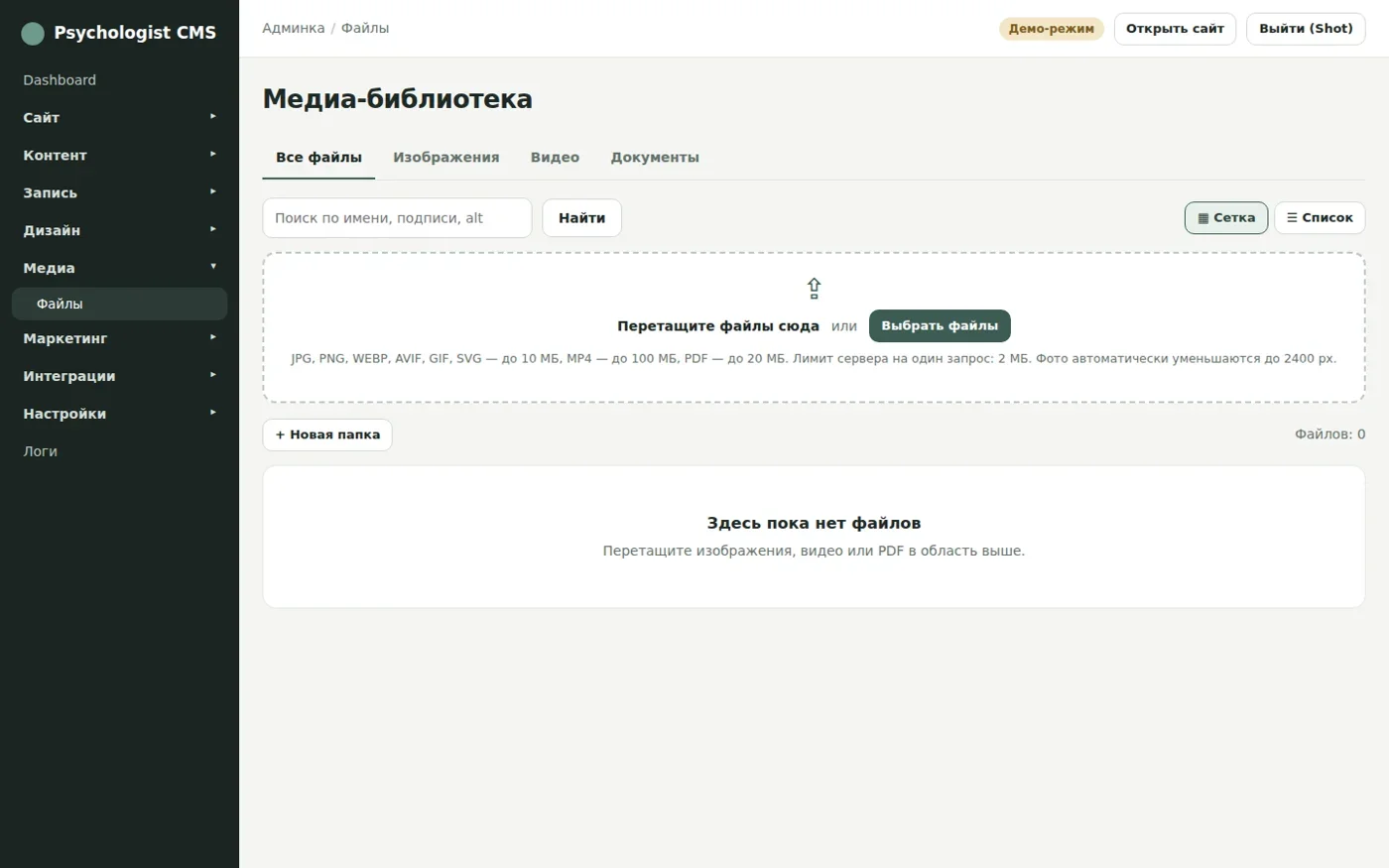Log out via Выйти (Shot) button

pos(1306,29)
